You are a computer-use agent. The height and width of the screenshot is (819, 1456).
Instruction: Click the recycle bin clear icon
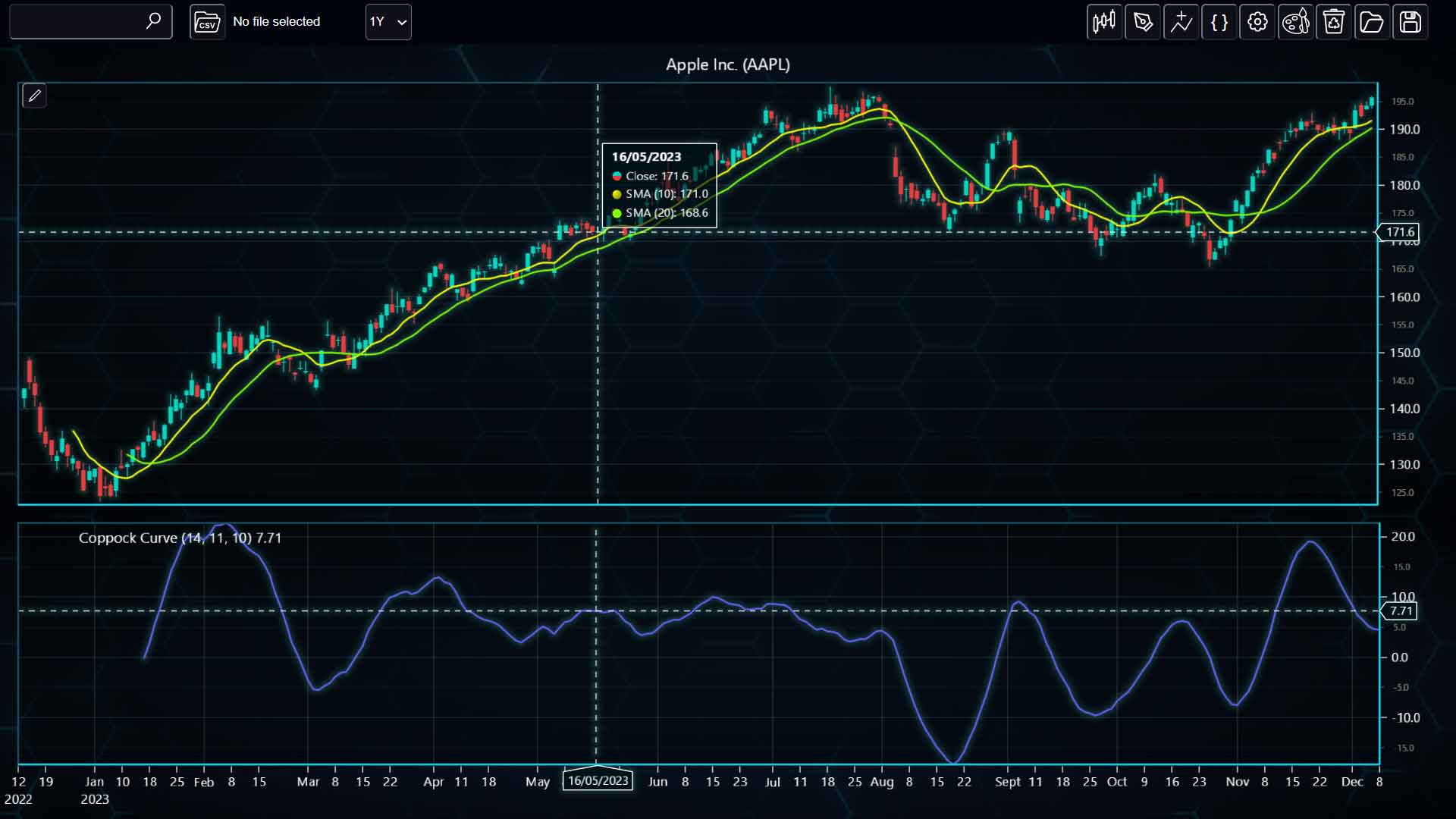(1334, 22)
